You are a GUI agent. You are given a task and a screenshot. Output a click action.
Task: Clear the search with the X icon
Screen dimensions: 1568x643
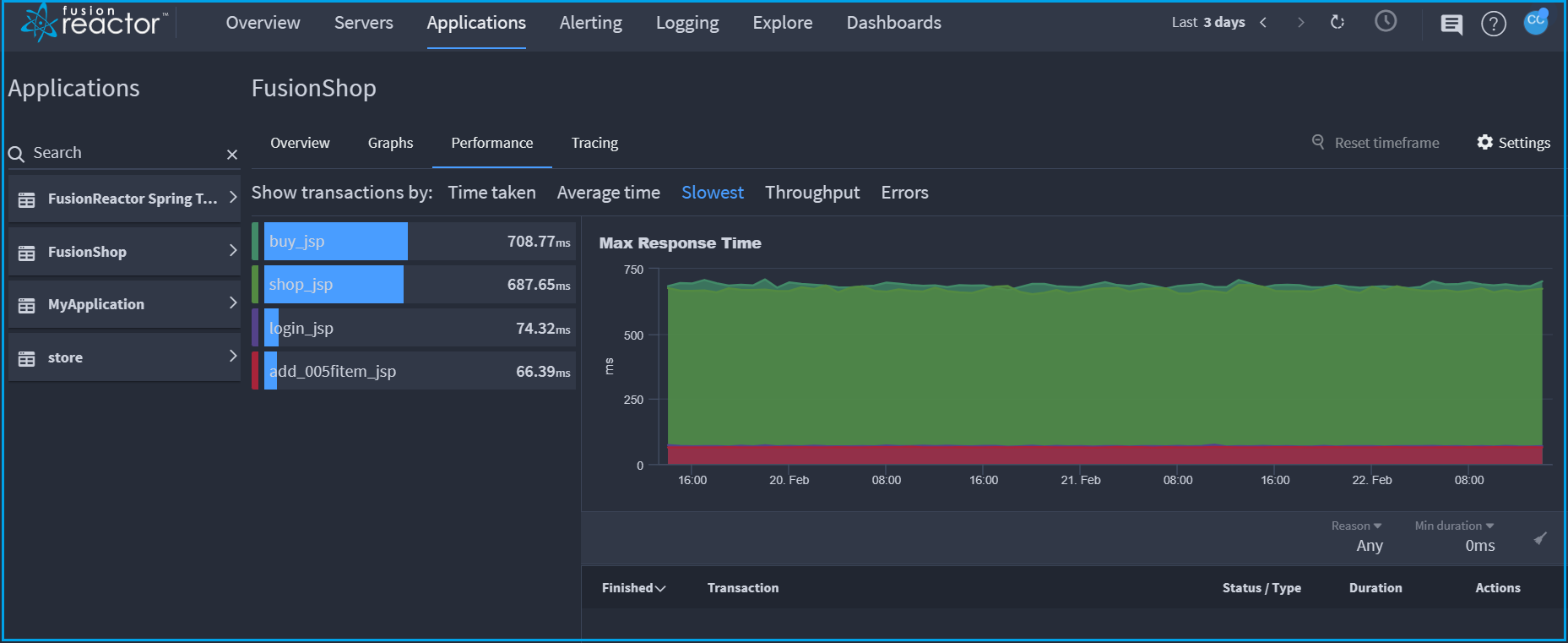[232, 155]
